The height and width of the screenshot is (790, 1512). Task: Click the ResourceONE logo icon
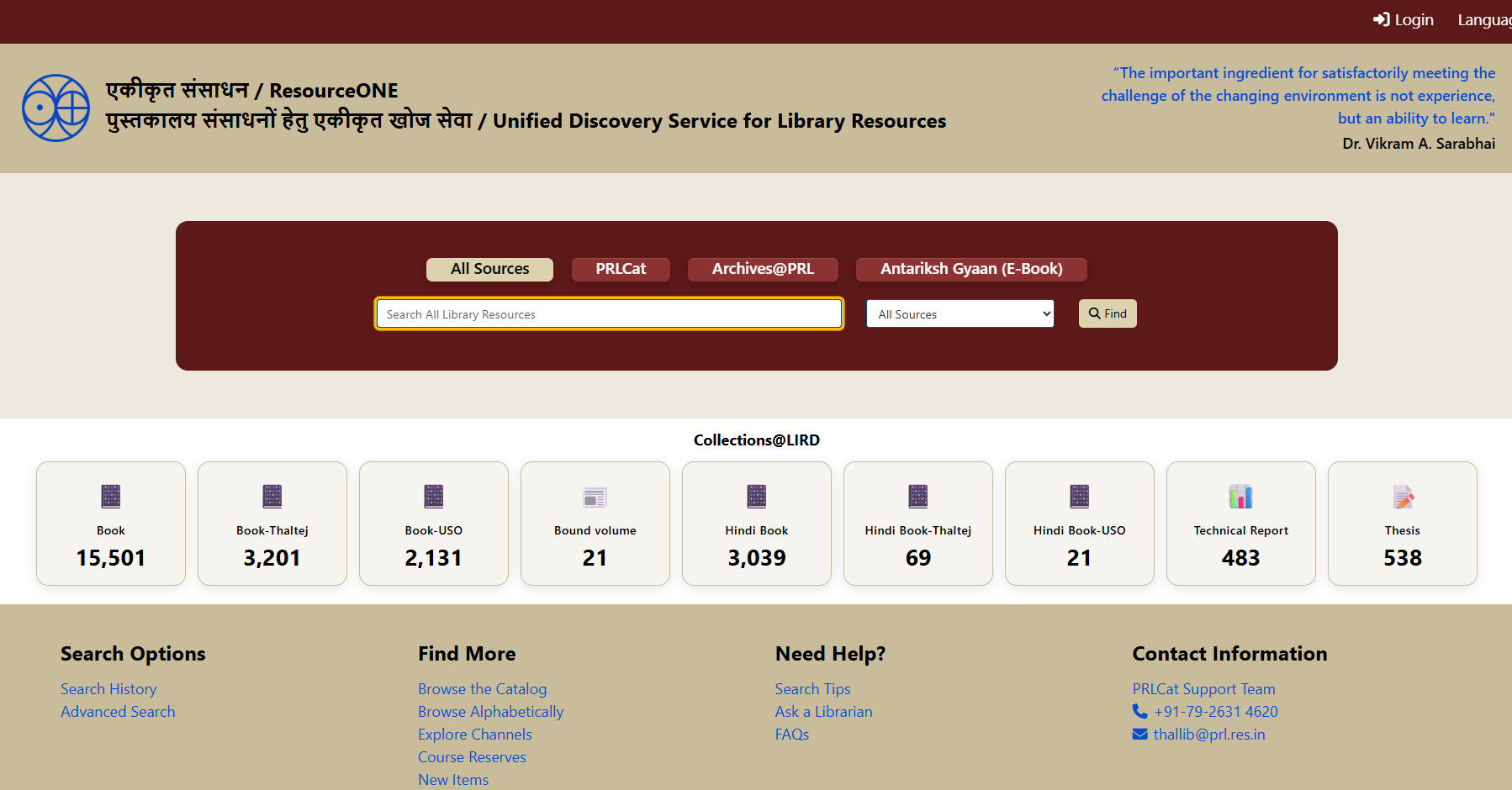[x=56, y=108]
